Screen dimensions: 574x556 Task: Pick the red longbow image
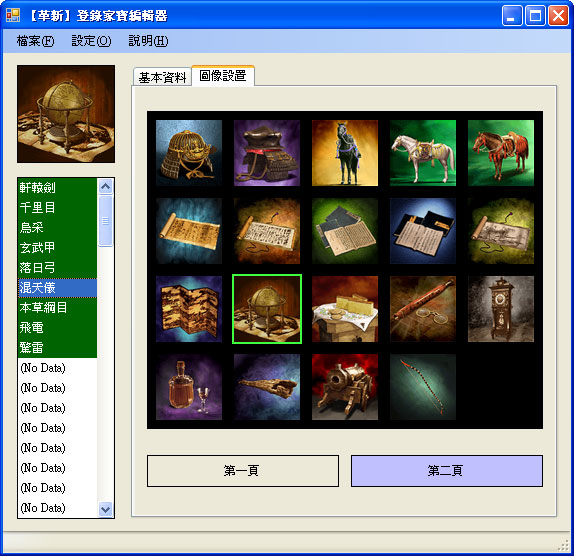(423, 387)
